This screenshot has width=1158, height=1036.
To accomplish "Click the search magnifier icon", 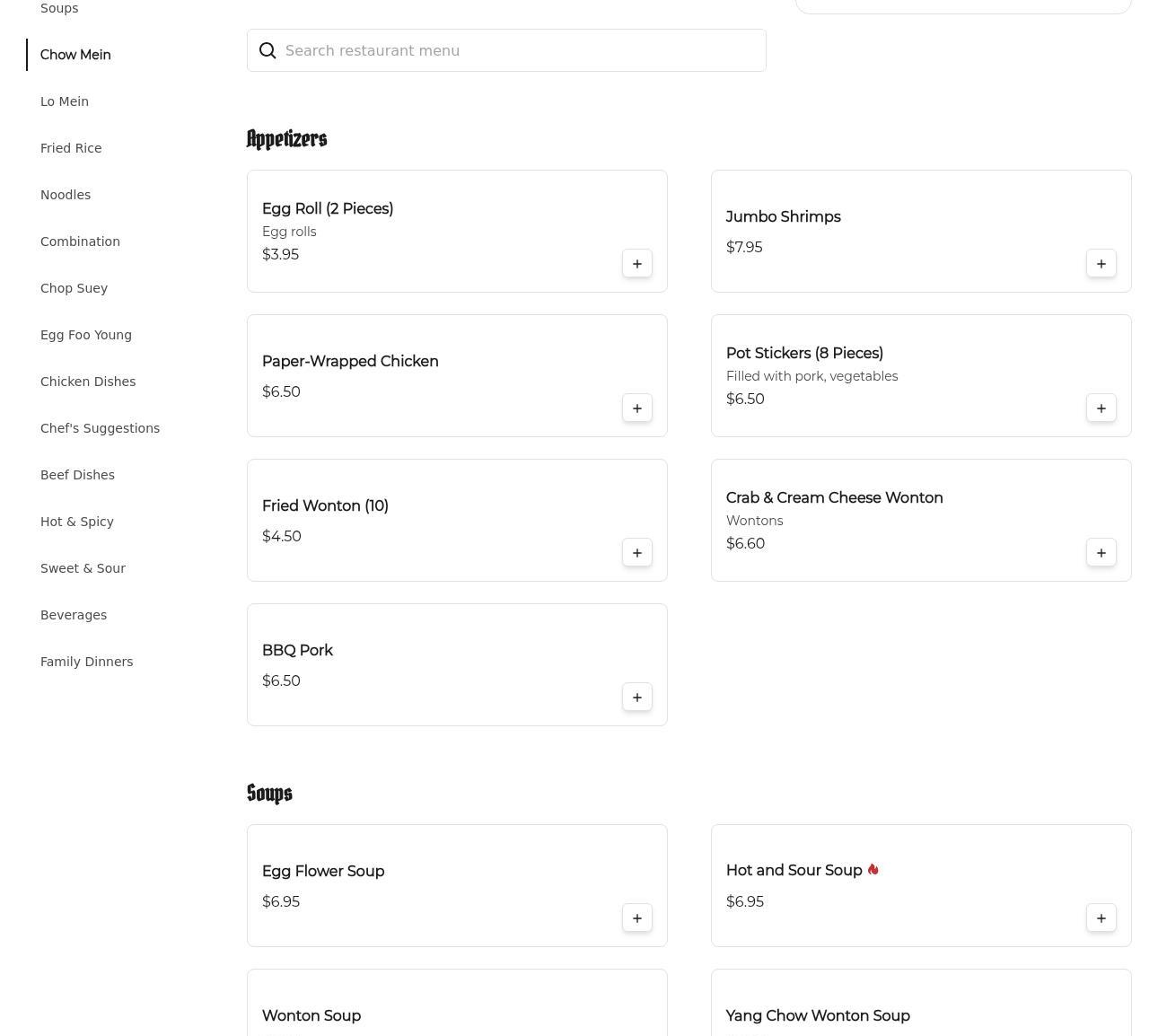I will pos(268,51).
